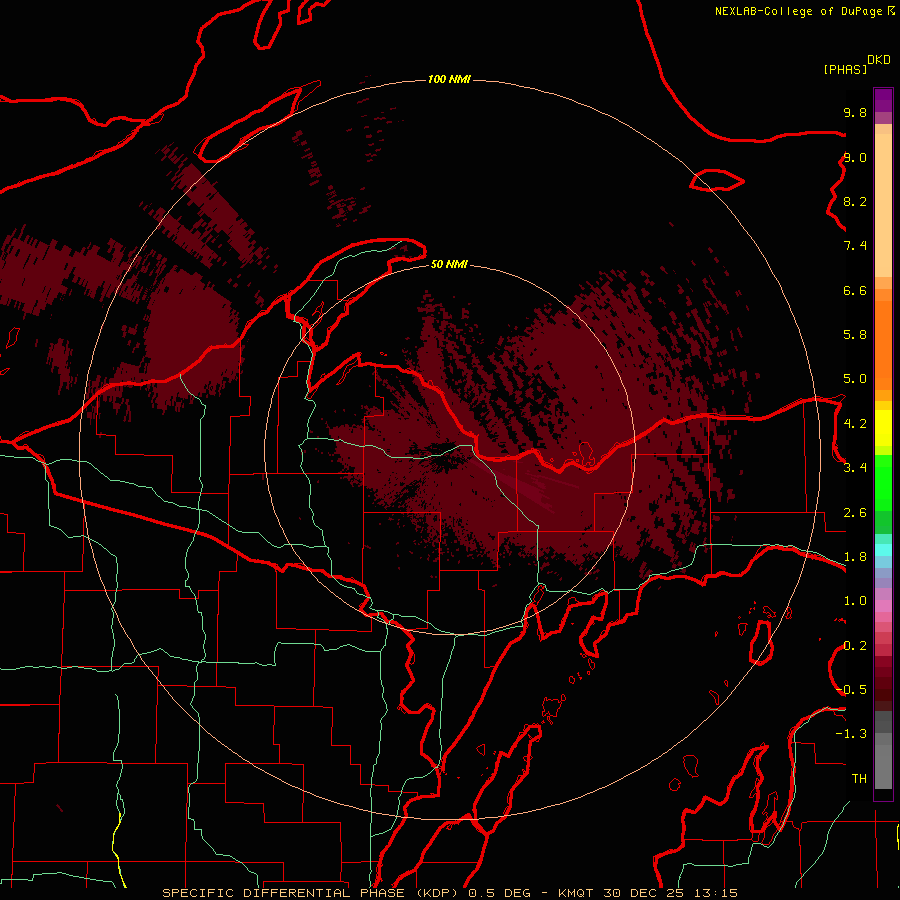Click the 1.0 legend value

855,601
